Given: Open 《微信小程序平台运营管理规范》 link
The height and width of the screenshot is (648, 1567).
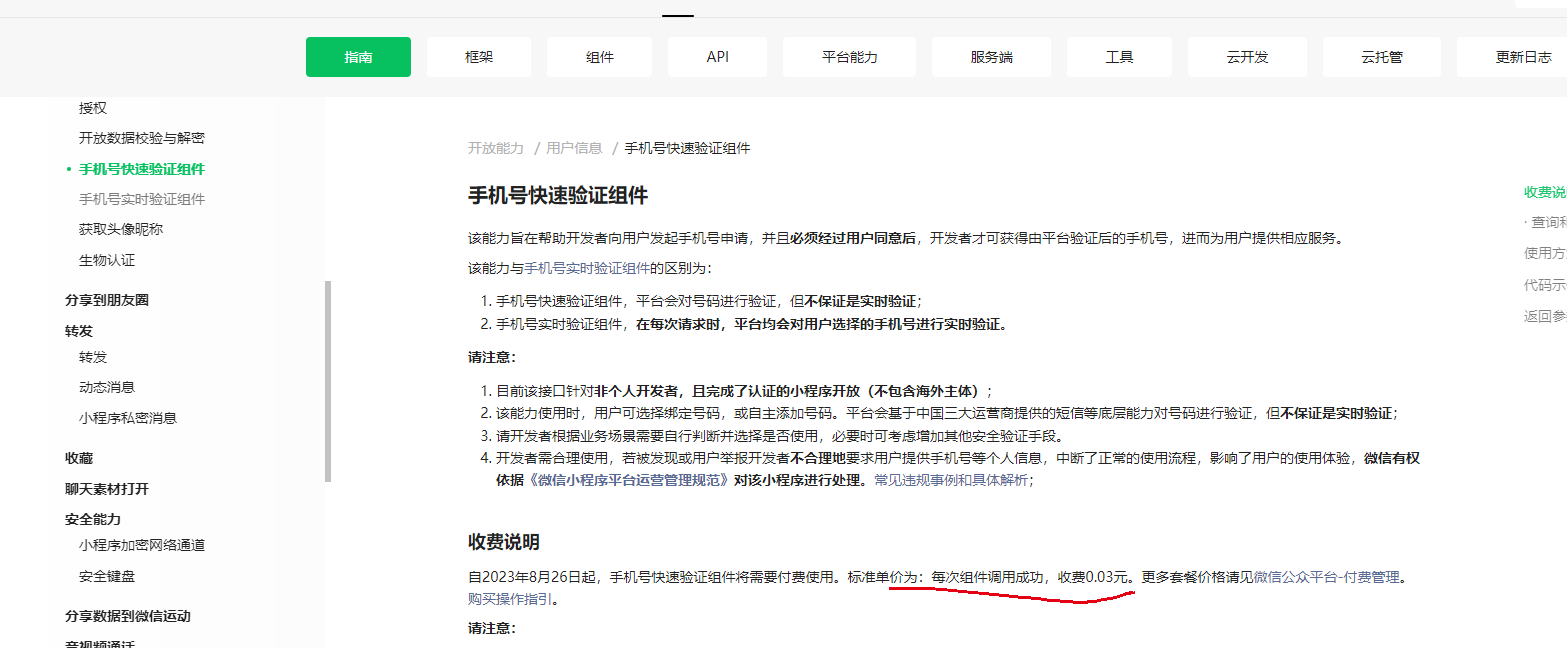Looking at the screenshot, I should pyautogui.click(x=628, y=480).
